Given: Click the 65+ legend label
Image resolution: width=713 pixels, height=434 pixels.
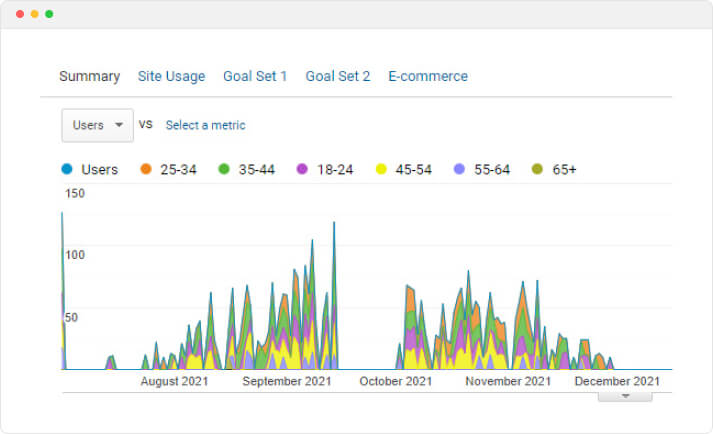Looking at the screenshot, I should pos(564,170).
